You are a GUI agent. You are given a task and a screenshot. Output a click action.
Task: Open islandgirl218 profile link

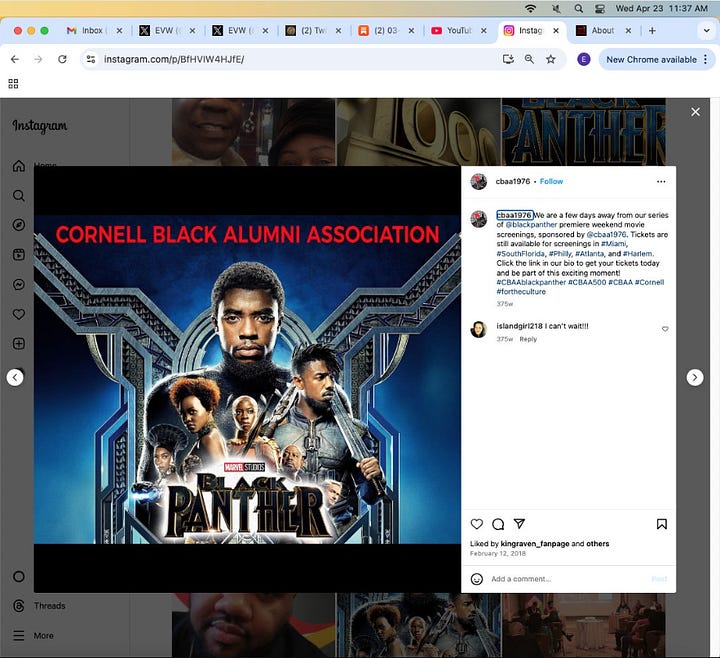click(x=519, y=326)
